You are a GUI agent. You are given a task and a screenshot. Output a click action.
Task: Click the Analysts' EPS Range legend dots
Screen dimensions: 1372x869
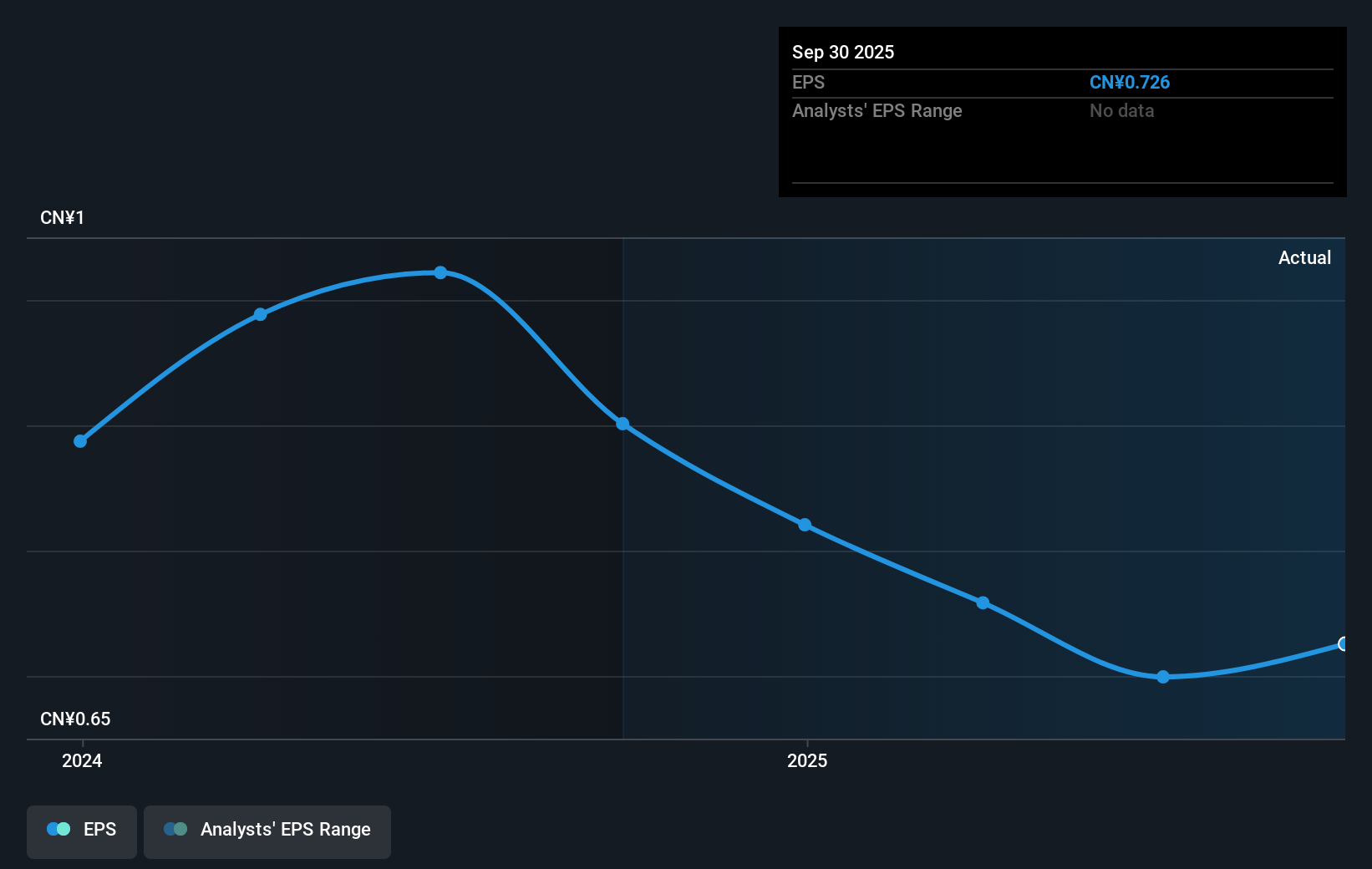click(175, 829)
